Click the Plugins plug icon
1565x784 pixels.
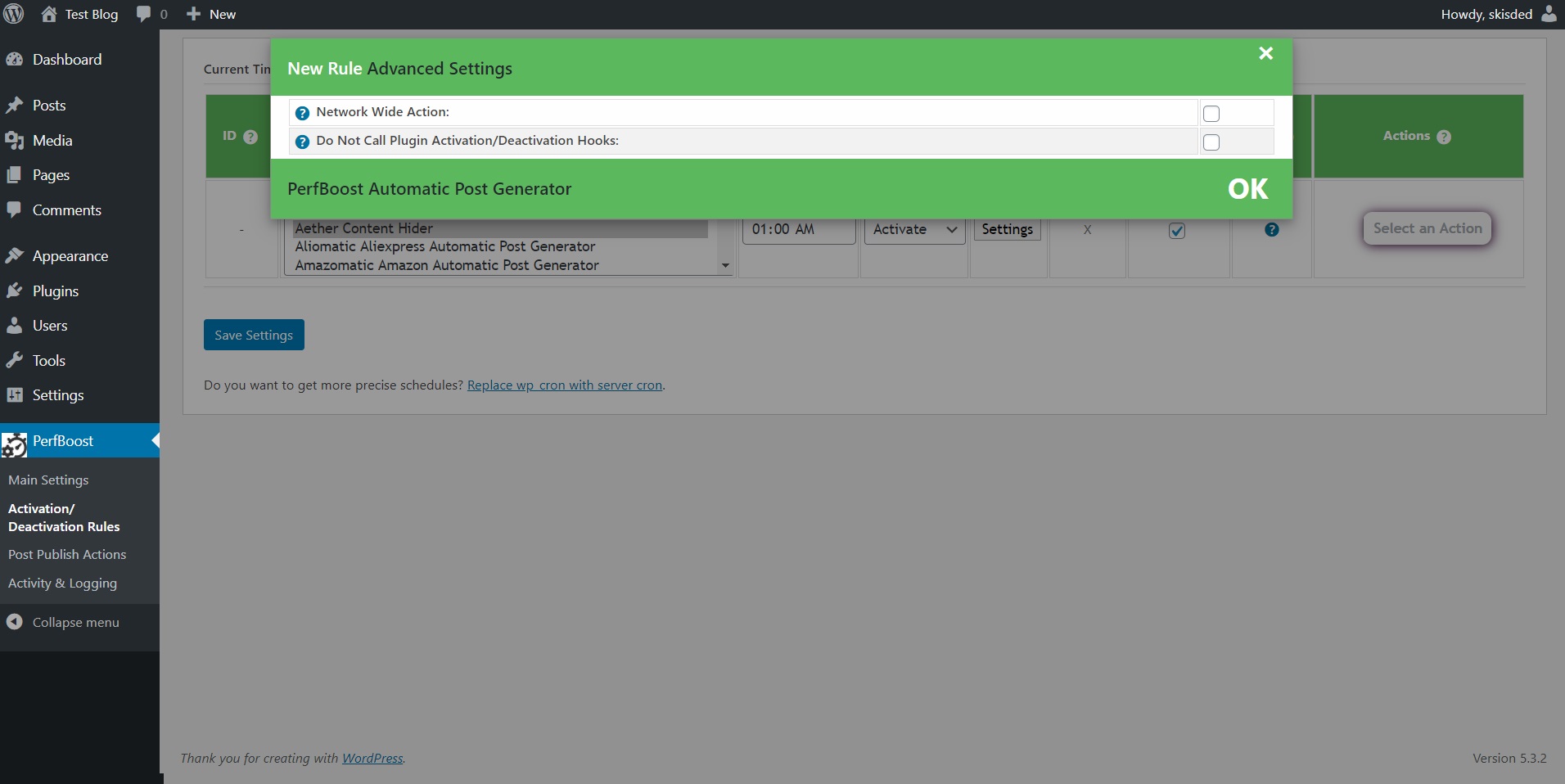(15, 291)
